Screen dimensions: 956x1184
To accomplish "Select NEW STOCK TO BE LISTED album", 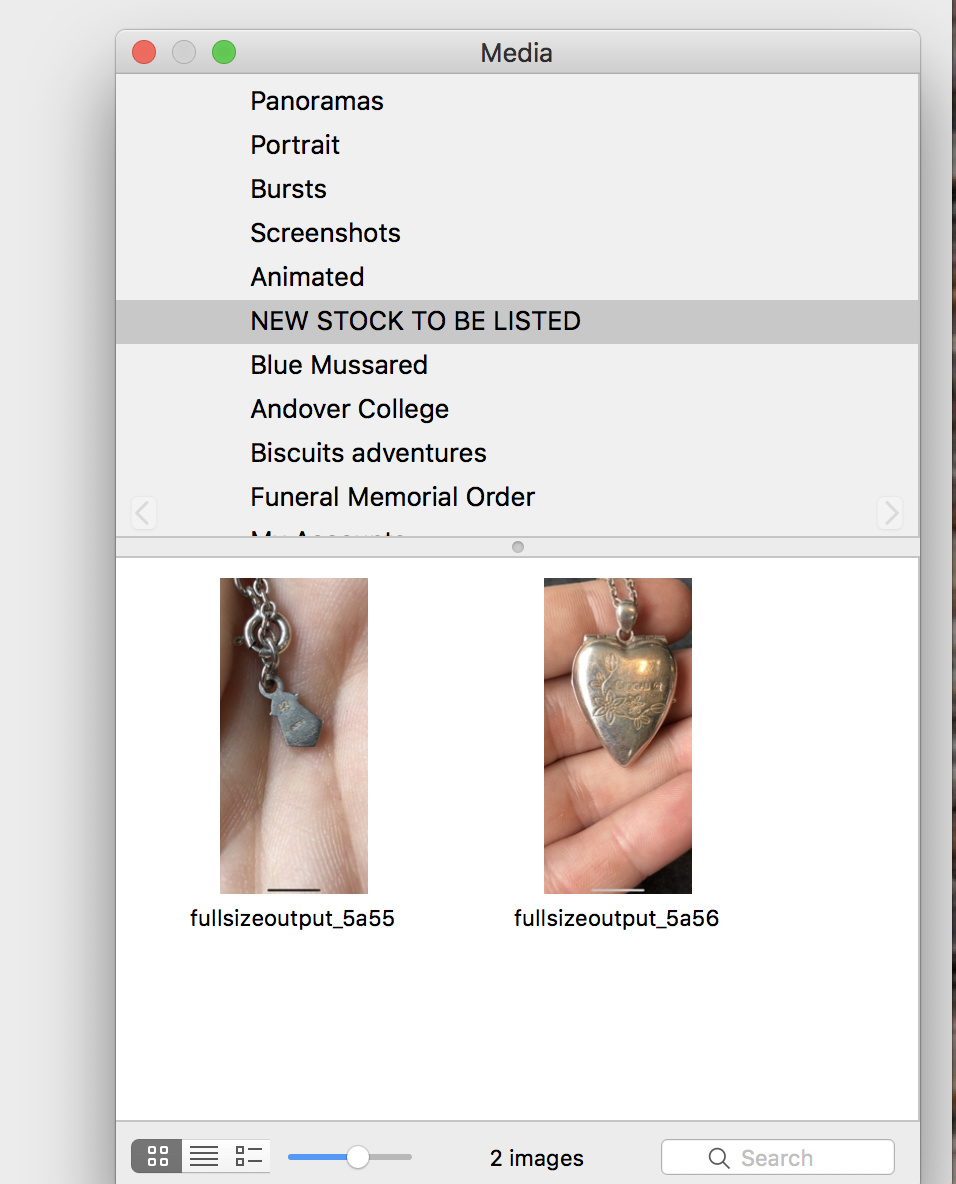I will [517, 322].
